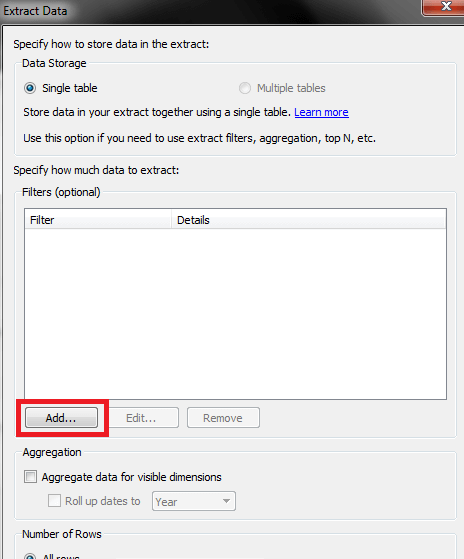Viewport: 464px width, 559px height.
Task: Open the Learn more link
Action: 321,112
